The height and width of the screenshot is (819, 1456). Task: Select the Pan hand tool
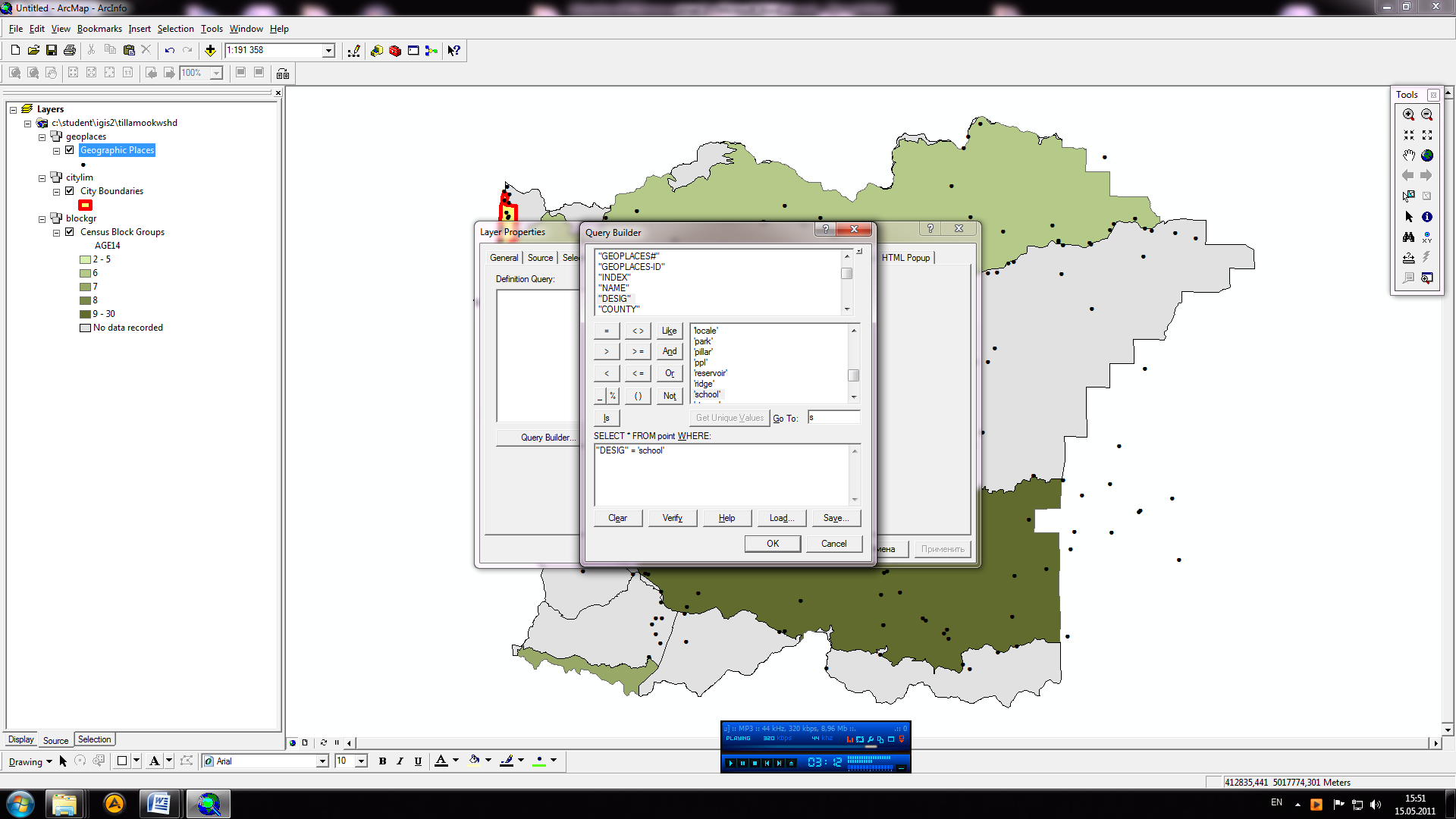point(1408,155)
